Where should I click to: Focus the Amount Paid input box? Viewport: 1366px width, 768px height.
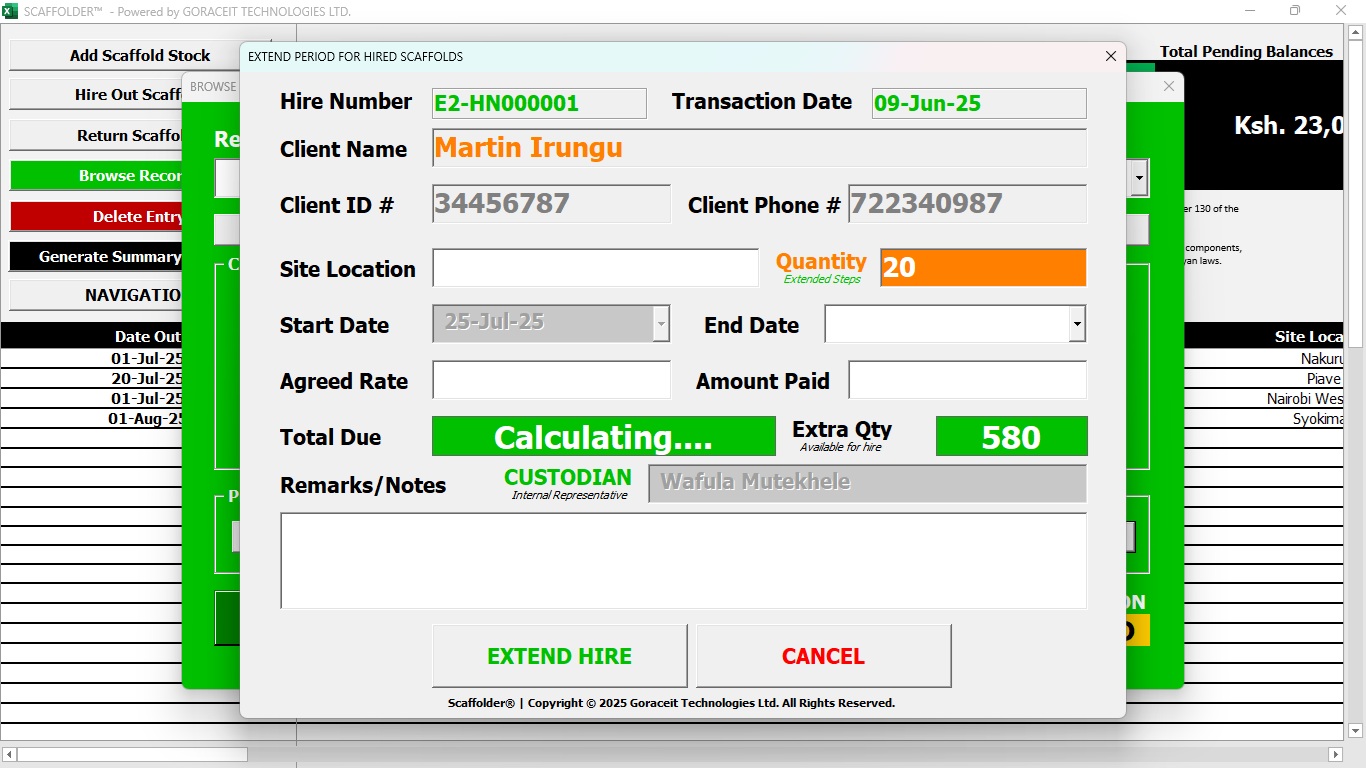click(x=967, y=381)
